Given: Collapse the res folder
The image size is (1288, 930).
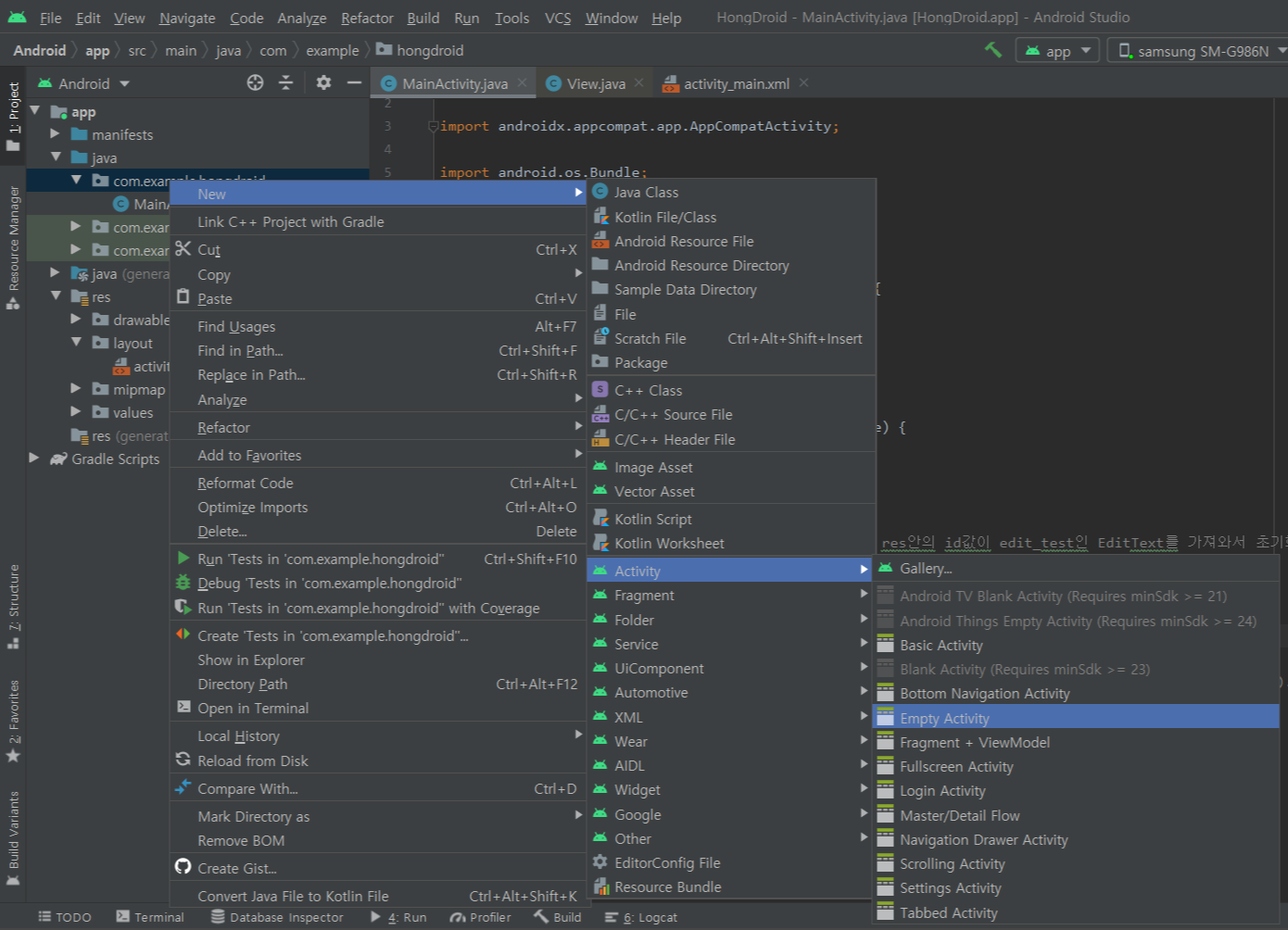Looking at the screenshot, I should coord(56,296).
